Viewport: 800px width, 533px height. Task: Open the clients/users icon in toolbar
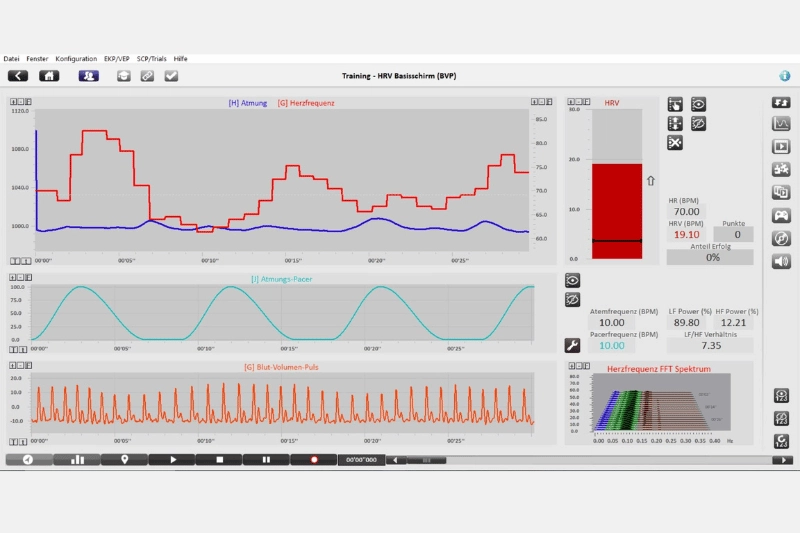tap(88, 76)
